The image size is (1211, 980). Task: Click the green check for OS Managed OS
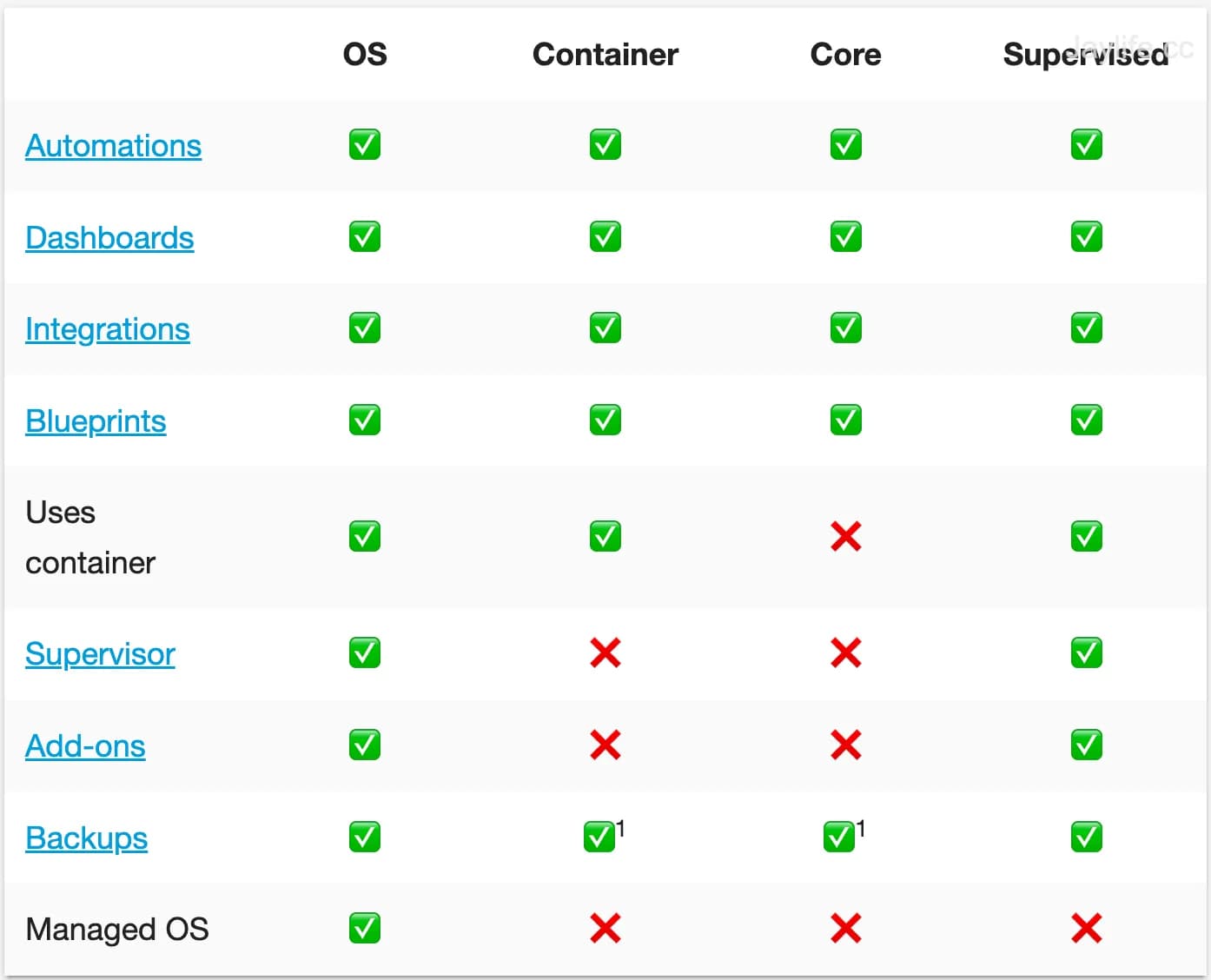click(364, 929)
